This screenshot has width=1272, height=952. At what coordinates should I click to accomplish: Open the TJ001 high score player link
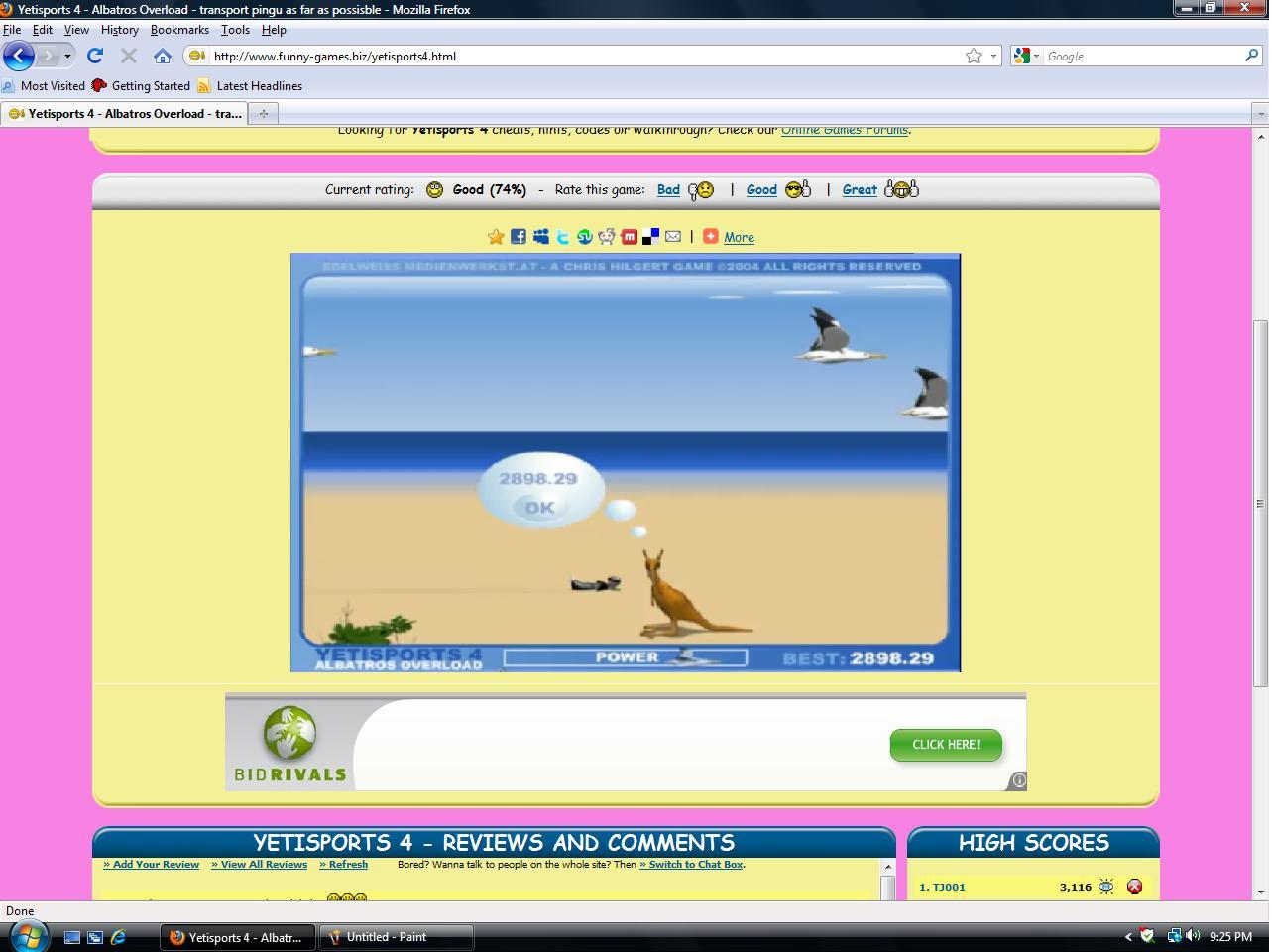[949, 887]
